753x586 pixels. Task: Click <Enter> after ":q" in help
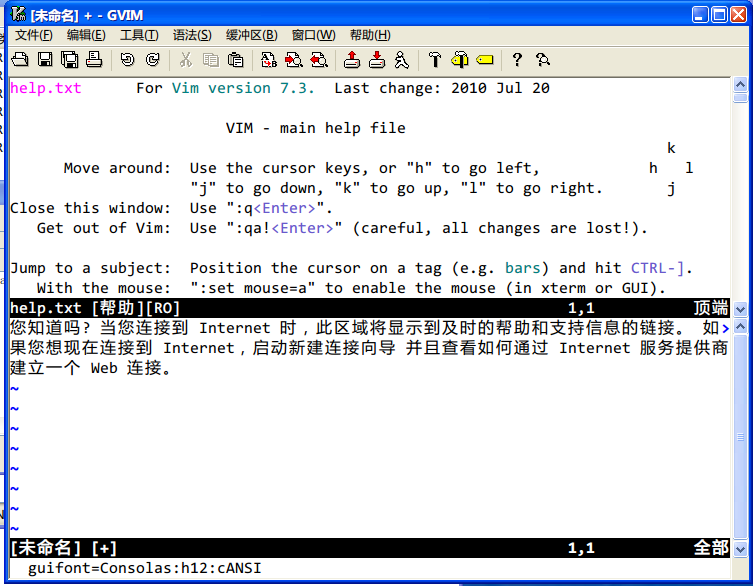pos(284,208)
